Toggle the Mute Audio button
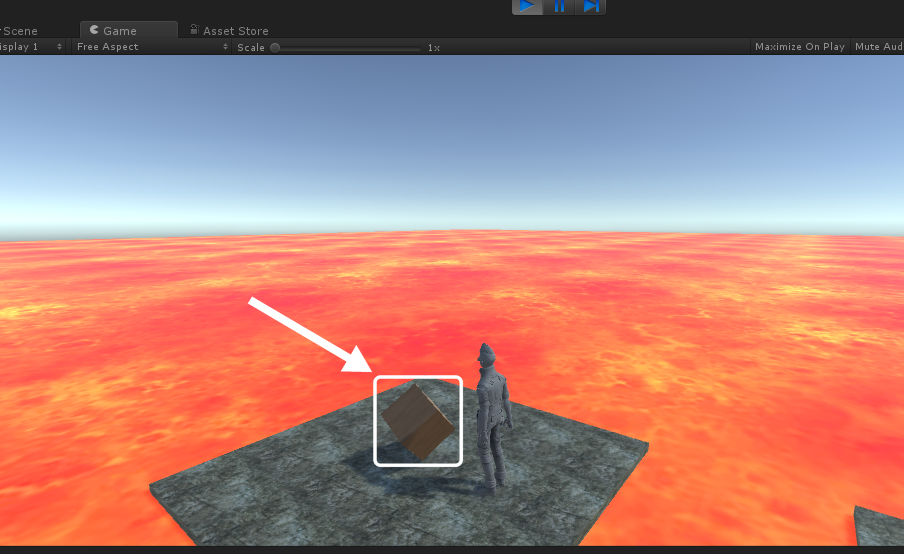Image resolution: width=904 pixels, height=554 pixels. 878,47
